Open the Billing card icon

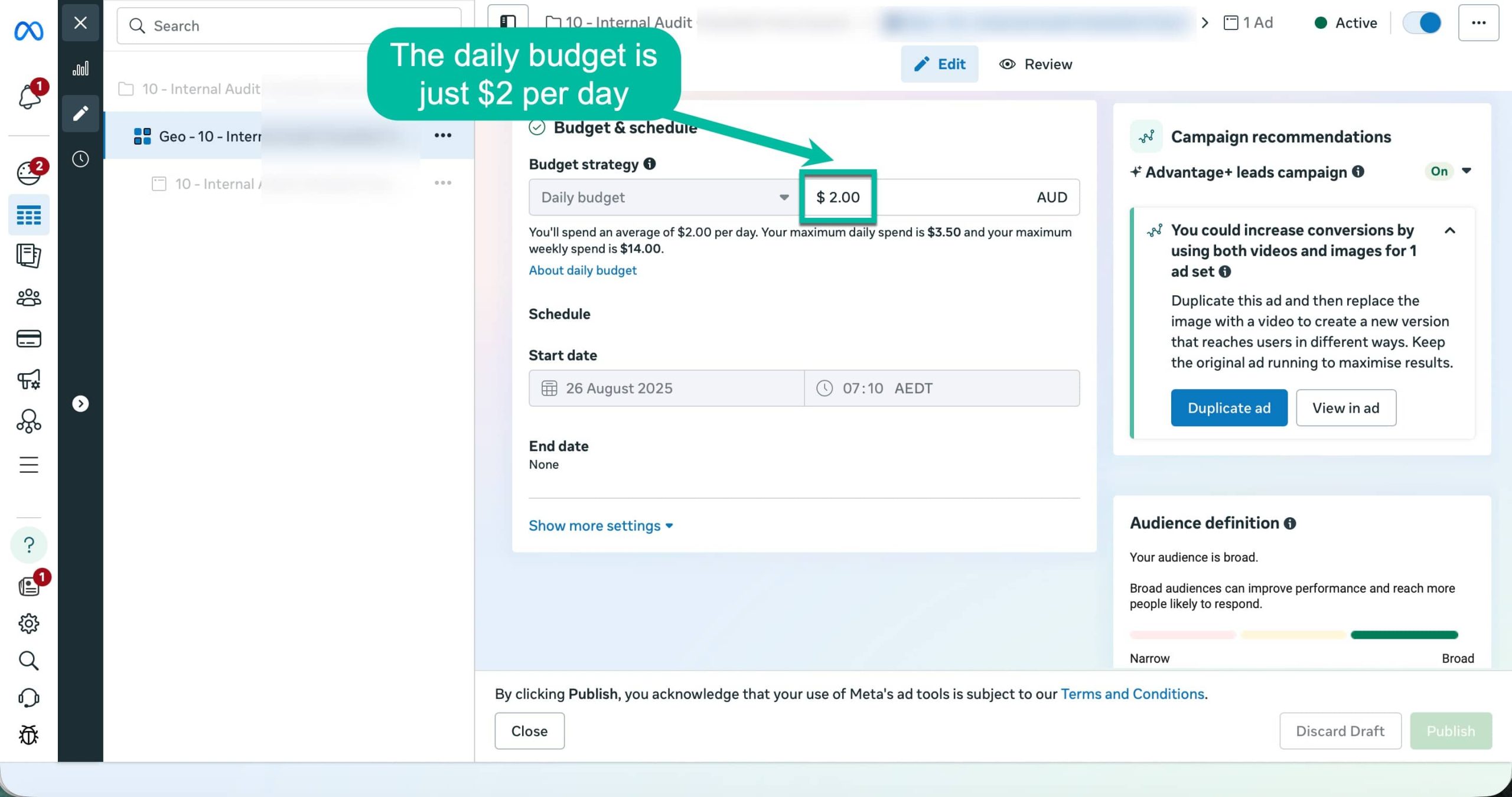point(28,338)
